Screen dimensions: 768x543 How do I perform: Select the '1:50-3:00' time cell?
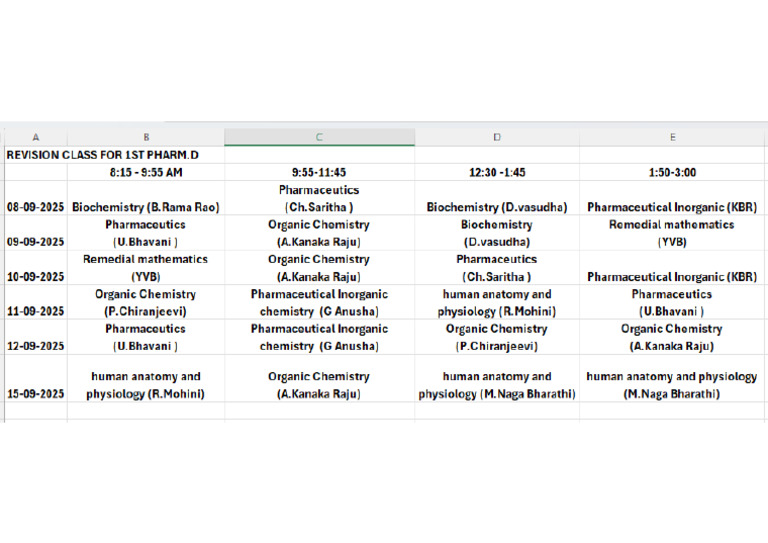[x=672, y=172]
